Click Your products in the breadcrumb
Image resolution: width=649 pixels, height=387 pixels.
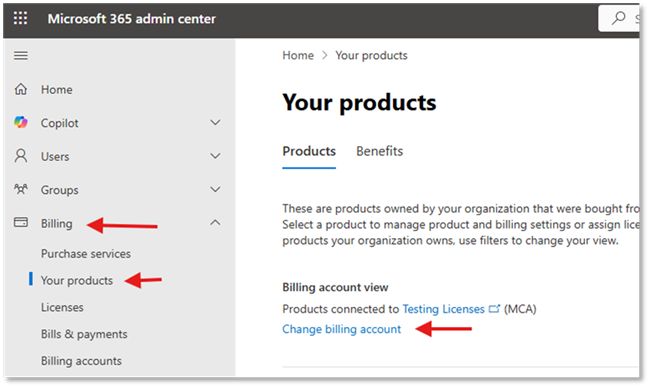point(371,55)
